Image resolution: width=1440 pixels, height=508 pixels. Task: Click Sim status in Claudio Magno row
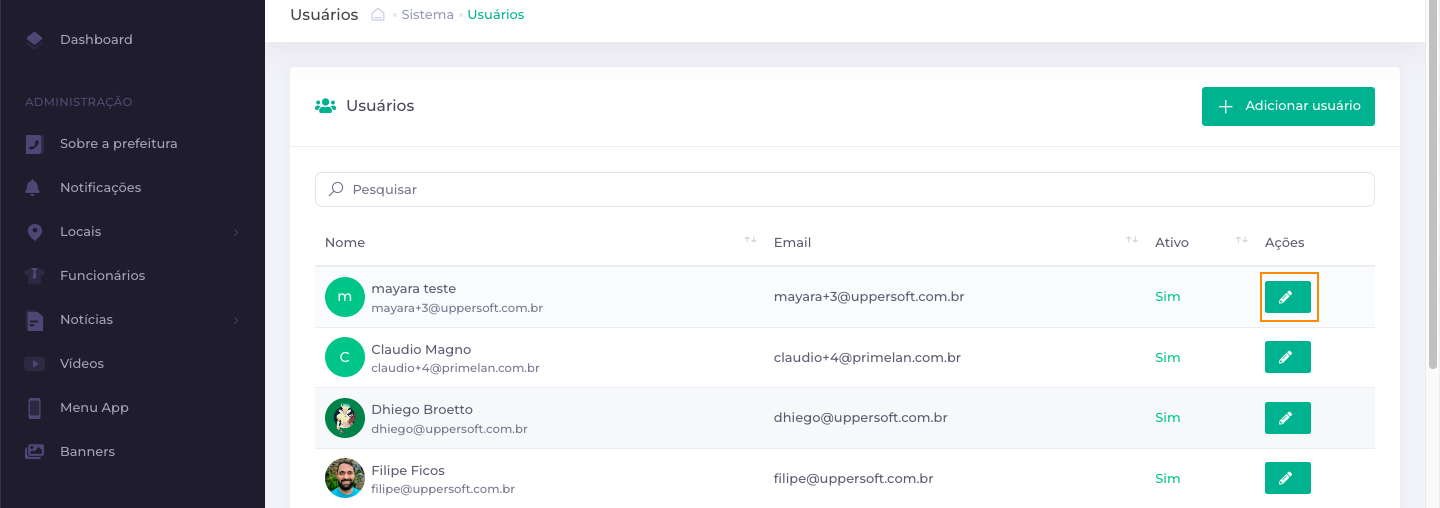click(1168, 357)
